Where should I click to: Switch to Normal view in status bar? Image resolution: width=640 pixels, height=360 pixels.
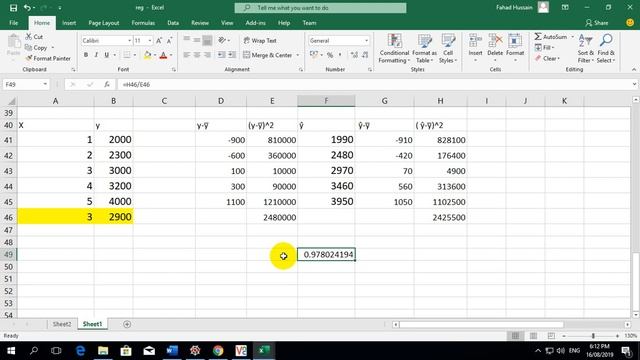point(515,336)
